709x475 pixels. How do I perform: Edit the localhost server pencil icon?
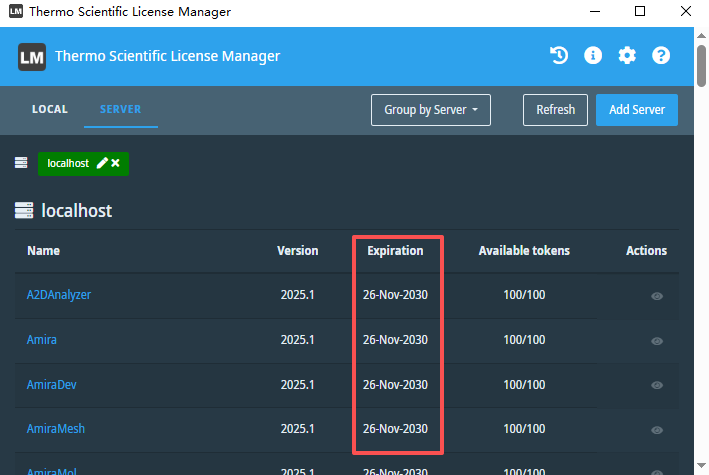coord(102,163)
